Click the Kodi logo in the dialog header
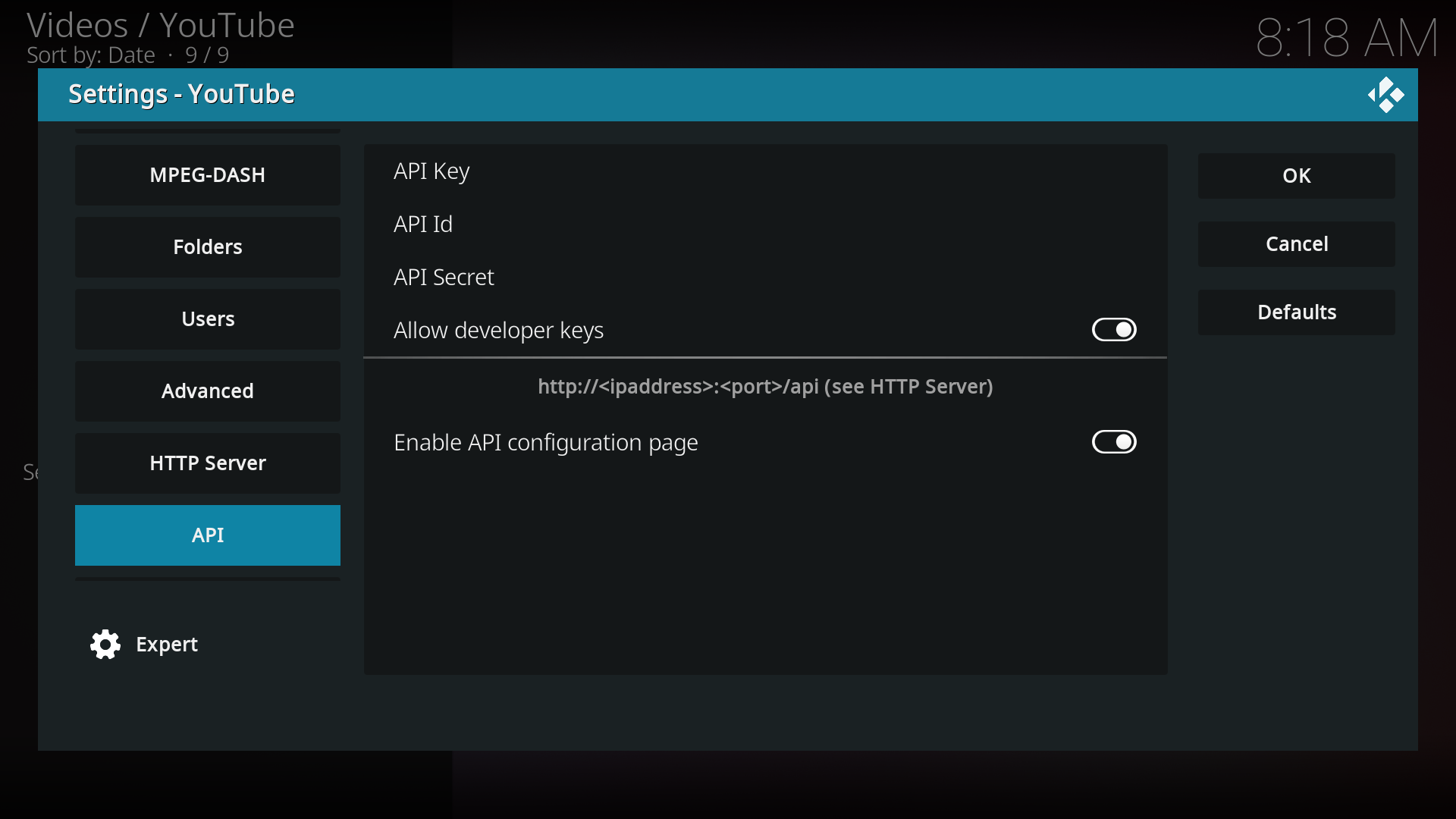The width and height of the screenshot is (1456, 819). click(x=1387, y=95)
